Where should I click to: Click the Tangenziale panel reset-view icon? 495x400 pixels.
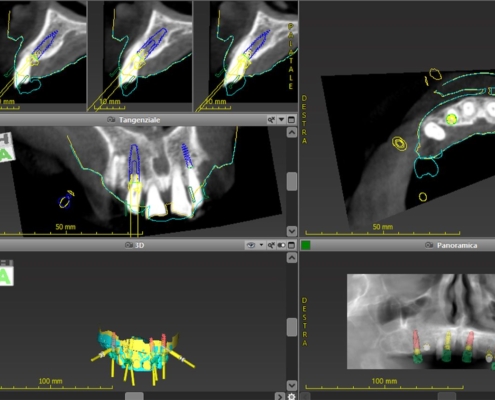[x=271, y=120]
